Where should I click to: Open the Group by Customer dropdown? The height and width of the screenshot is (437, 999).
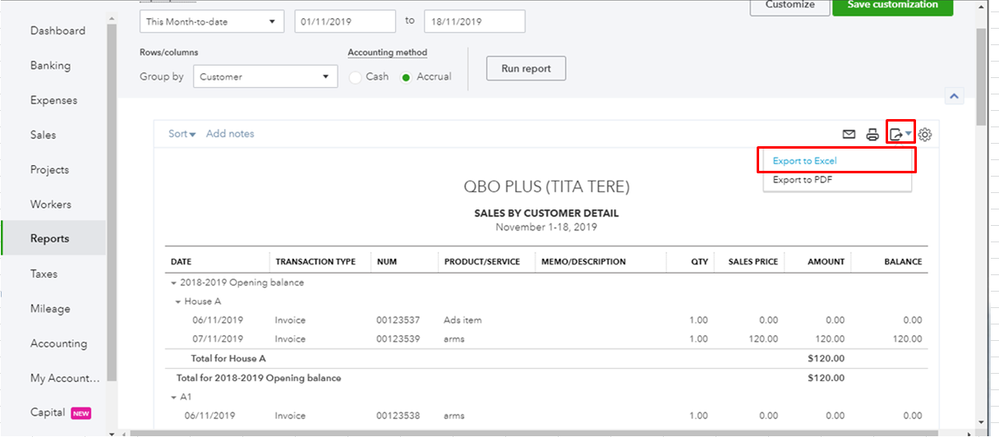coord(265,77)
